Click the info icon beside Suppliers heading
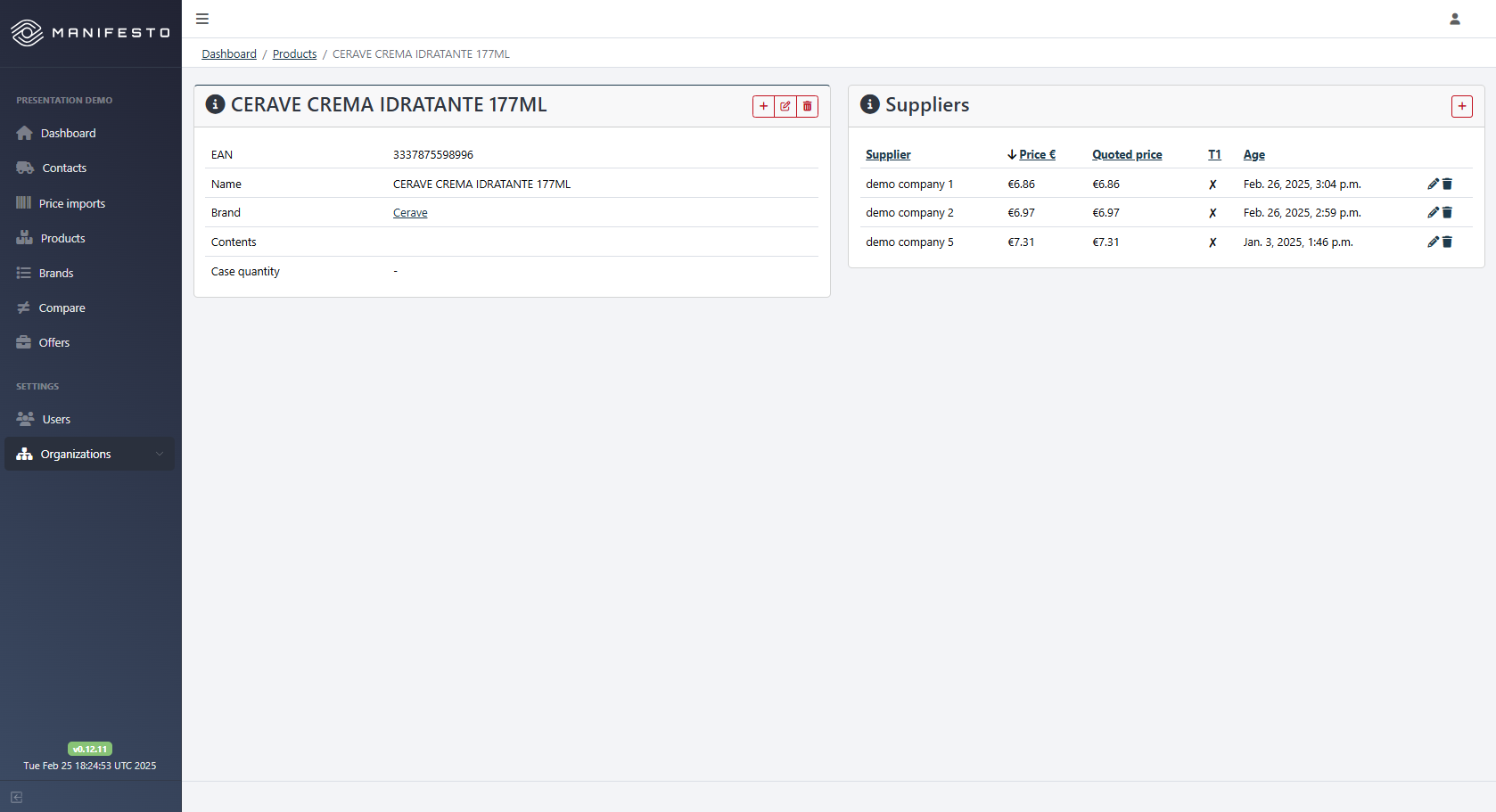 coord(869,104)
